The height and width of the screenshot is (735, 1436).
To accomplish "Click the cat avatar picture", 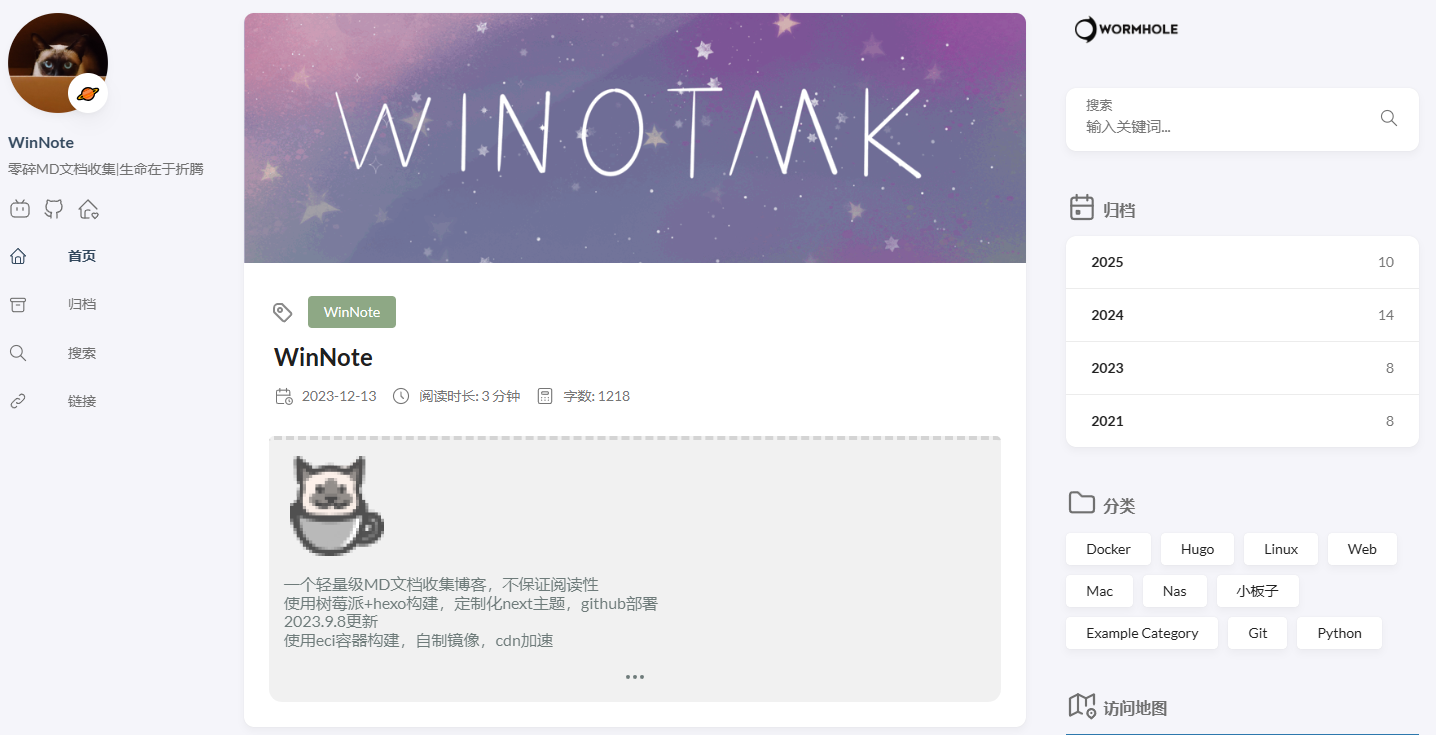I will click(58, 63).
